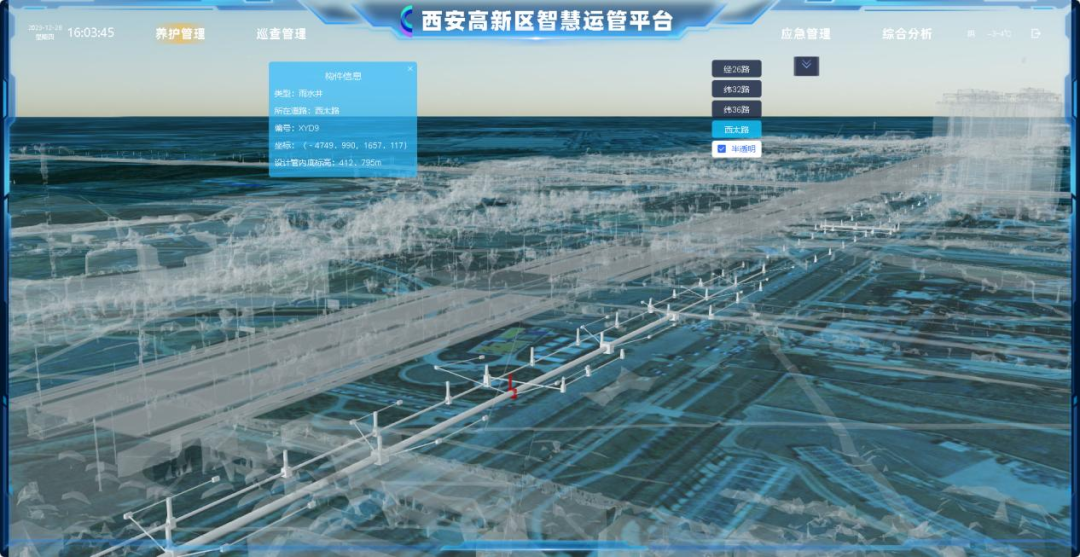Close the 构件信息 popup with X
Screen dimensions: 1080x557
tap(410, 69)
